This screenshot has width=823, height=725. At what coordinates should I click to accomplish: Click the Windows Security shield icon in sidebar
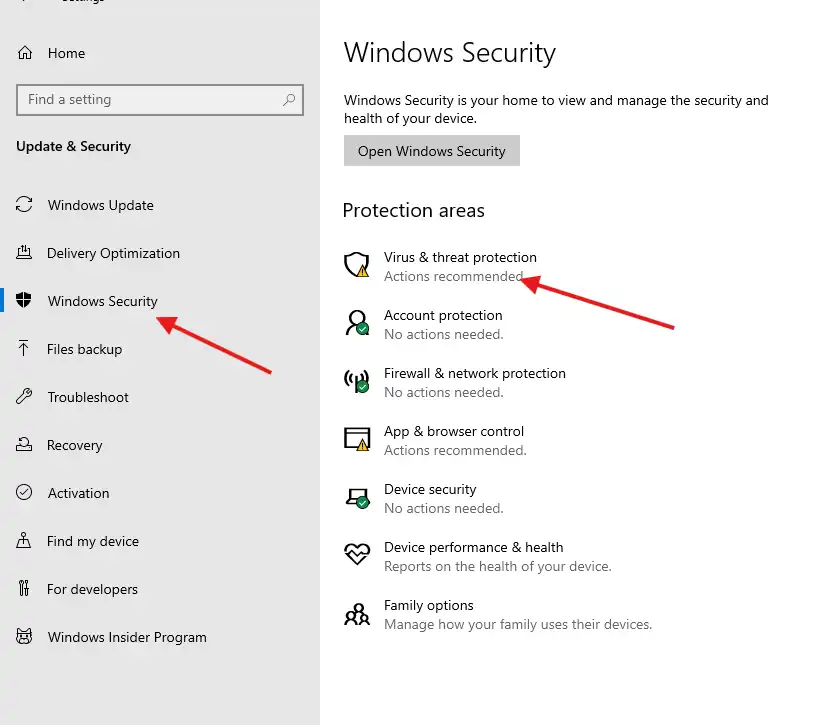point(24,300)
